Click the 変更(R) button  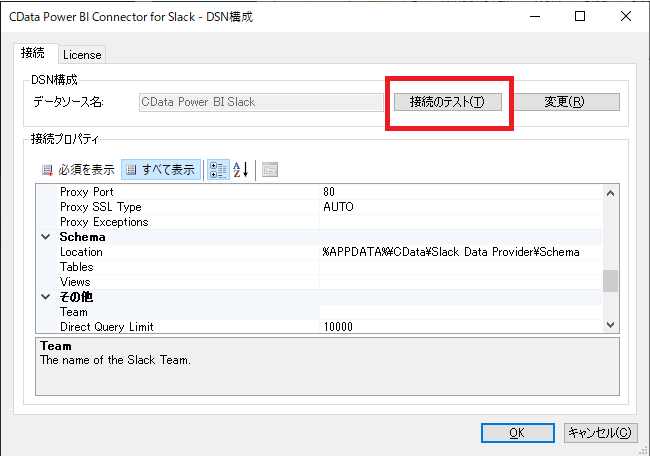[564, 102]
